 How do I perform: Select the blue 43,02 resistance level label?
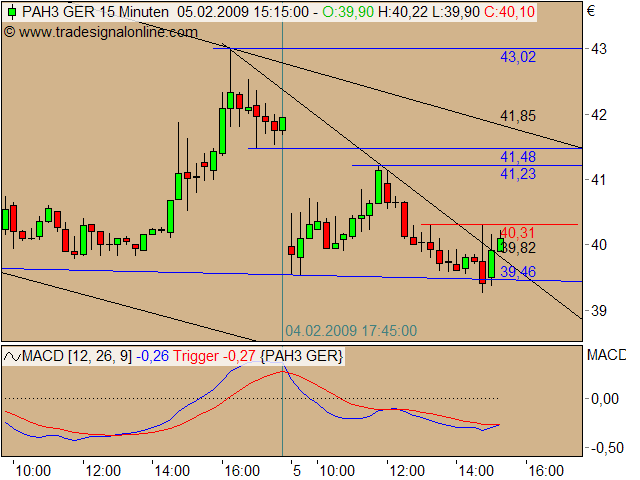point(518,57)
